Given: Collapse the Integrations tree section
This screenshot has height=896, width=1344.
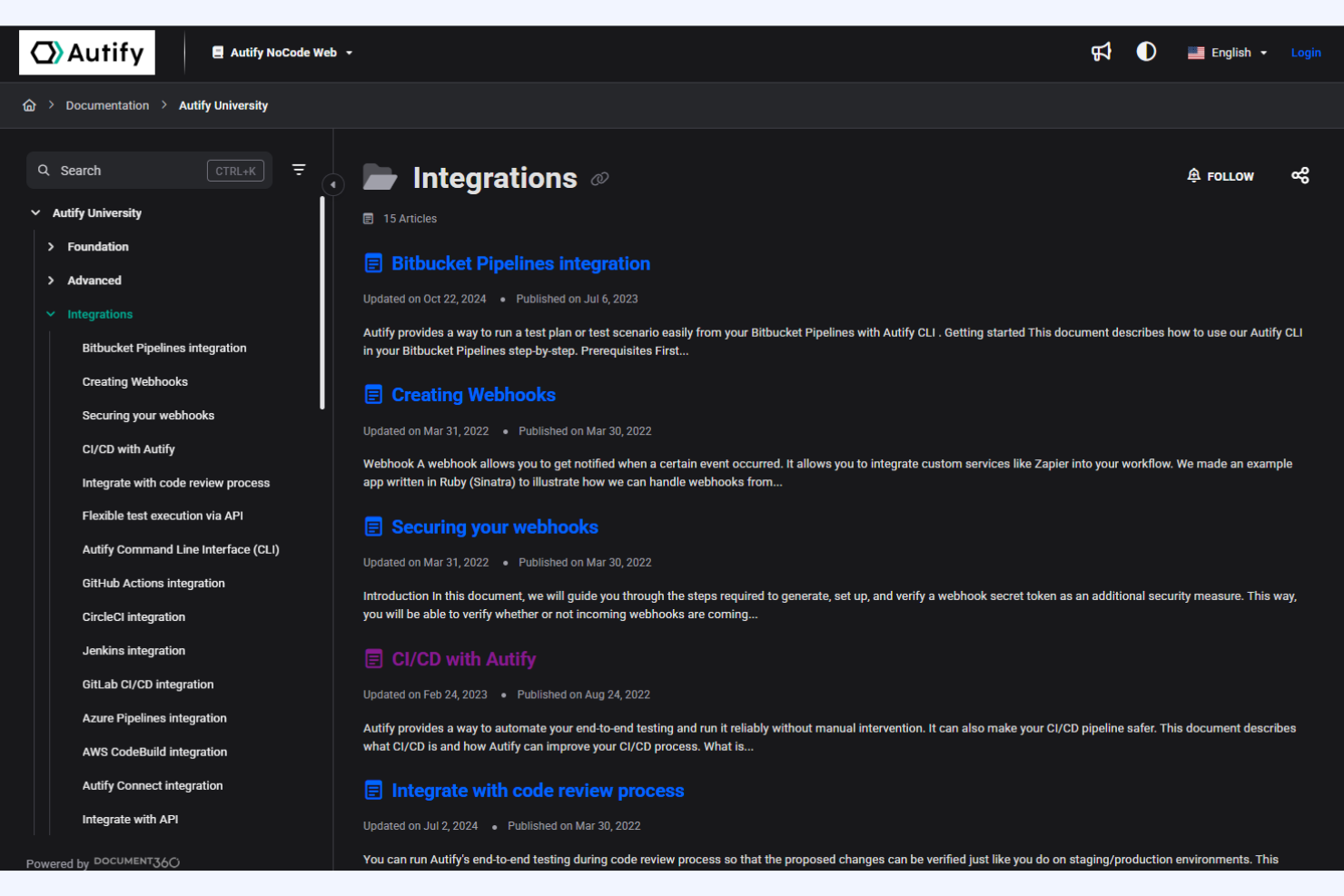Looking at the screenshot, I should tap(50, 313).
